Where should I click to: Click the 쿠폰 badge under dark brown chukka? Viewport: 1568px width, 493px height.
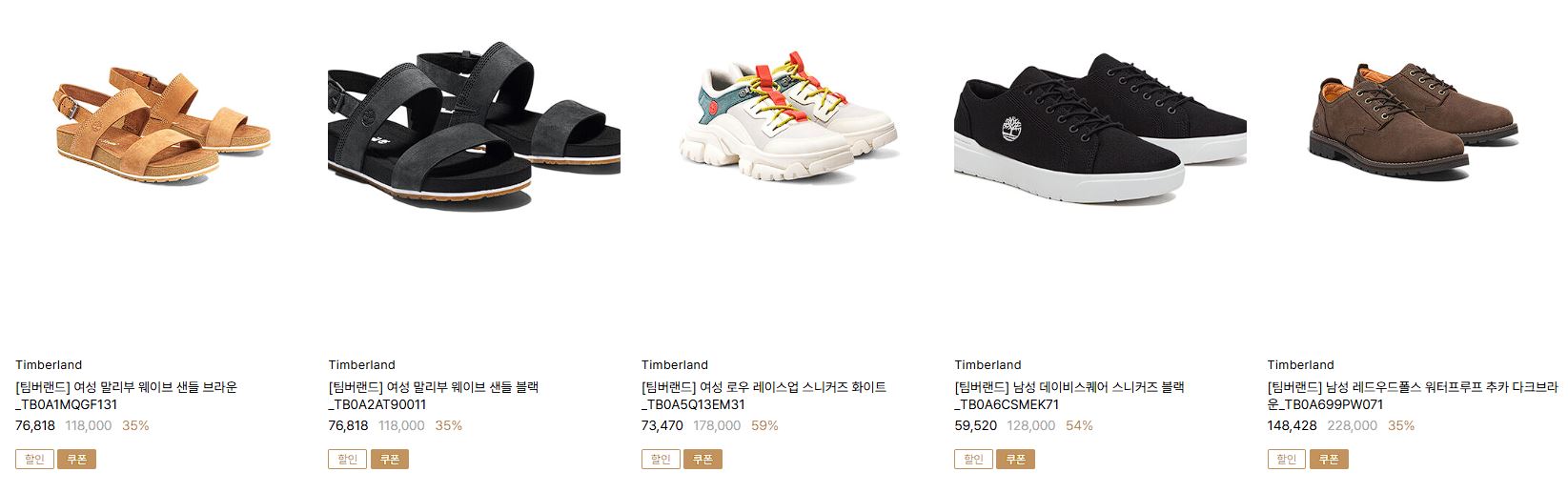[x=1329, y=460]
